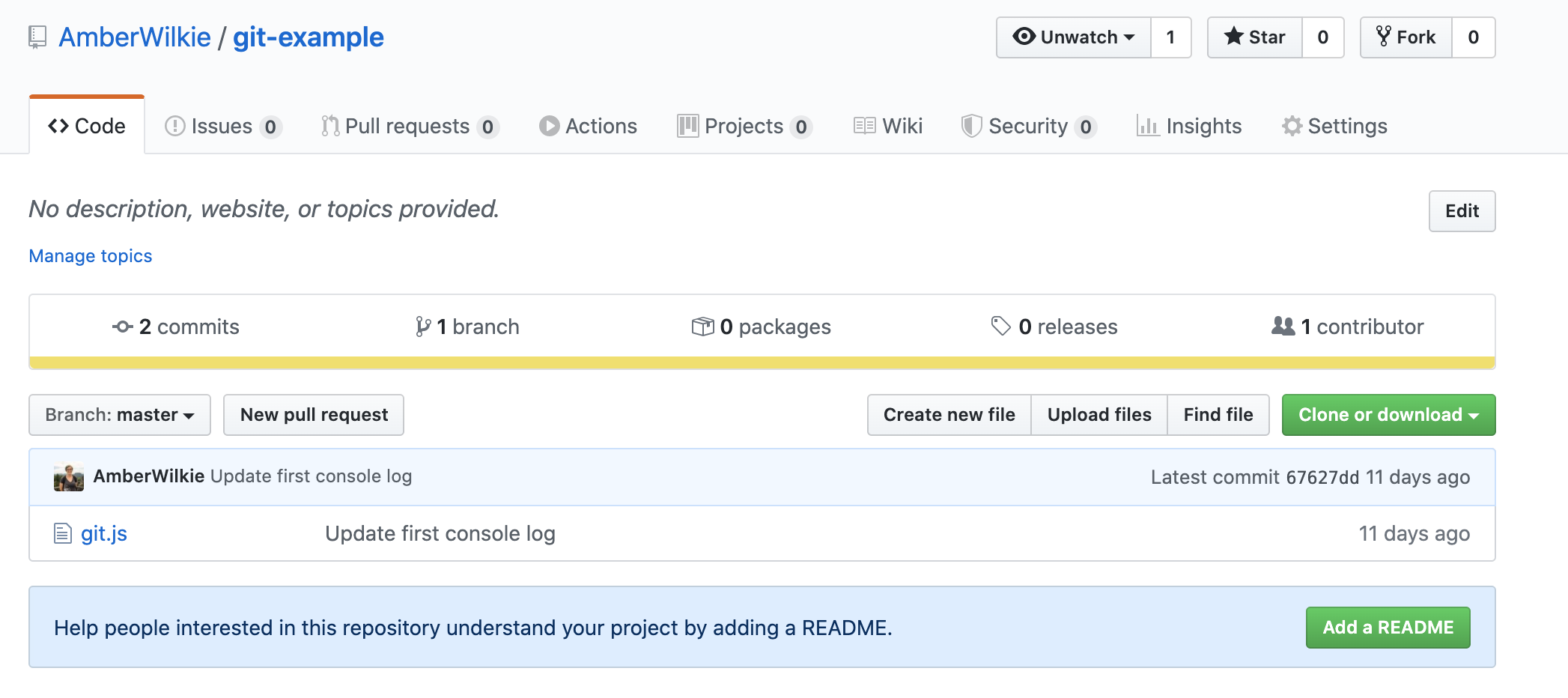Fork the repository with Fork button
The height and width of the screenshot is (698, 1568).
(1406, 37)
